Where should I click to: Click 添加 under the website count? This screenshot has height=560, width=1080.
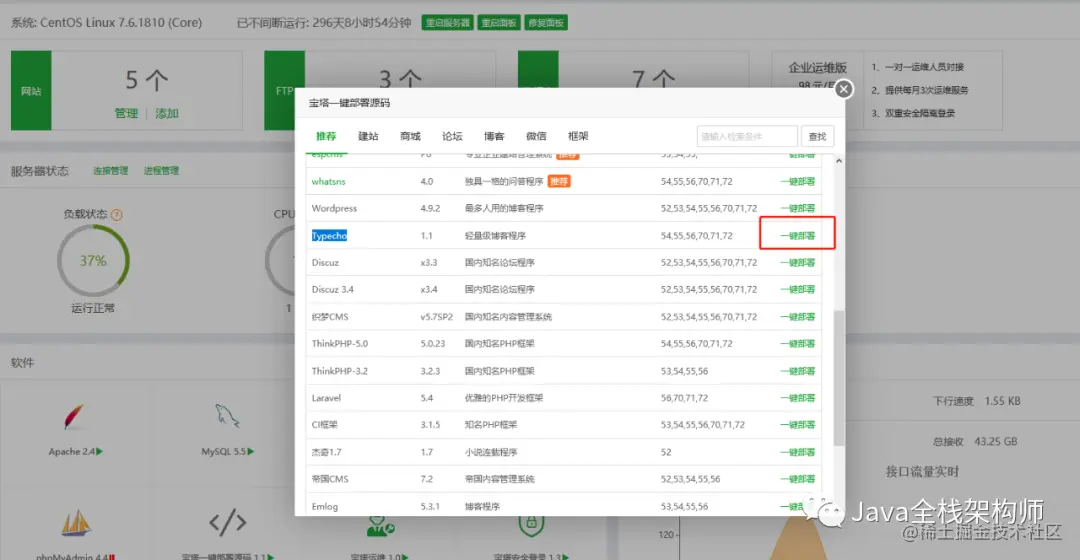[167, 114]
